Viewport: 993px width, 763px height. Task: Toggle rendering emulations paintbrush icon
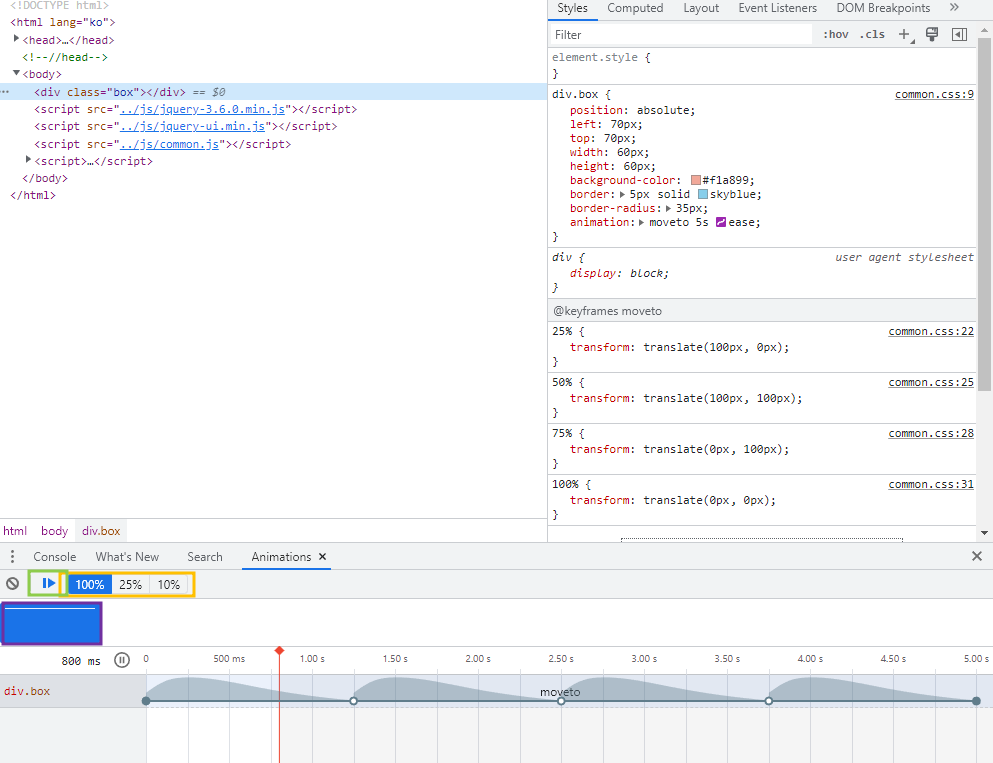[x=932, y=34]
